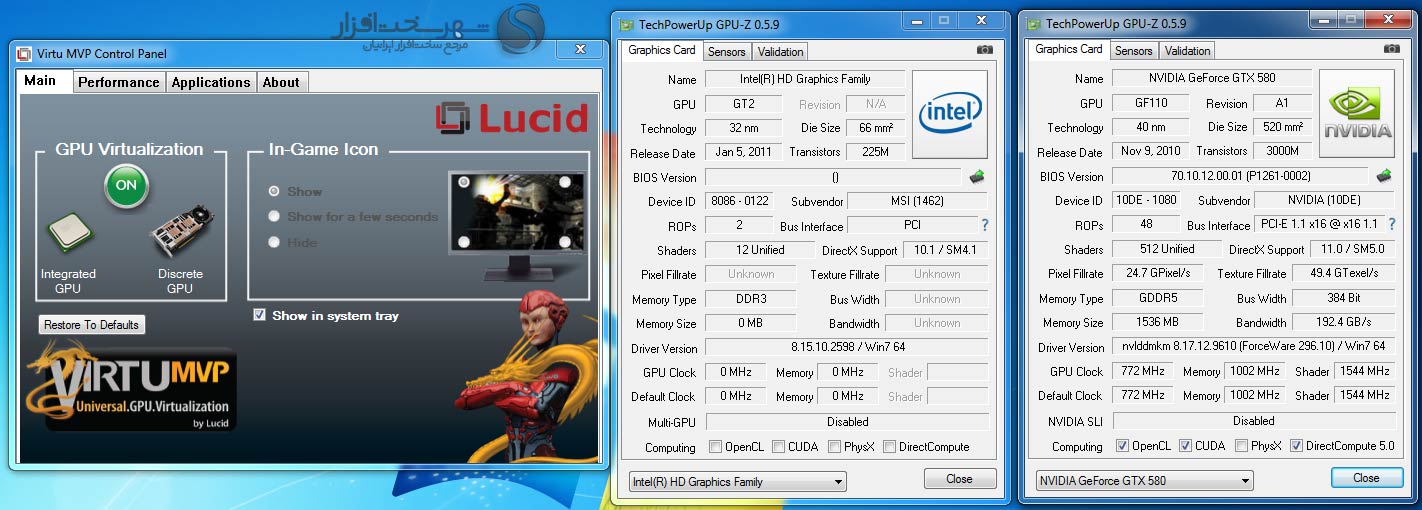
Task: Click BIOS save chip icon in Intel GPU-Z
Action: (x=979, y=177)
